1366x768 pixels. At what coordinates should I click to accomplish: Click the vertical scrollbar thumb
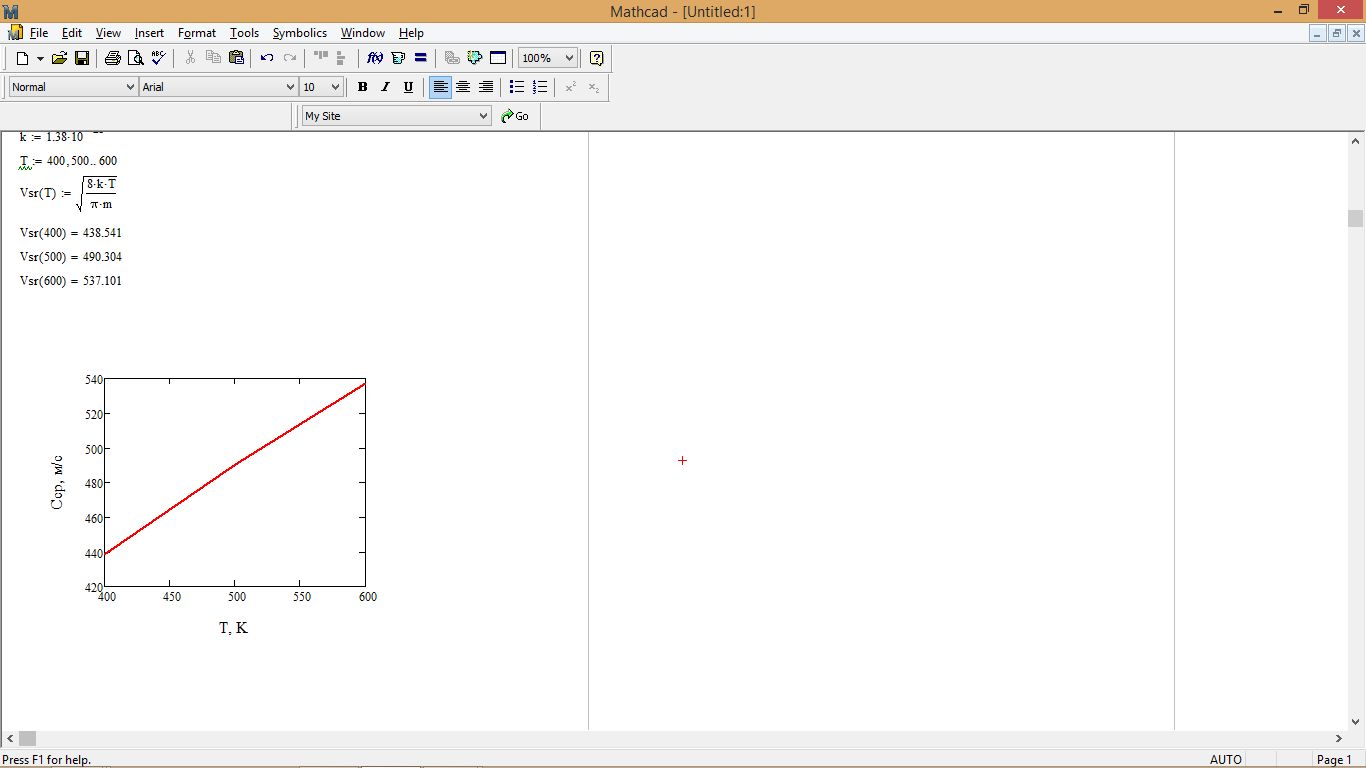coord(1355,218)
